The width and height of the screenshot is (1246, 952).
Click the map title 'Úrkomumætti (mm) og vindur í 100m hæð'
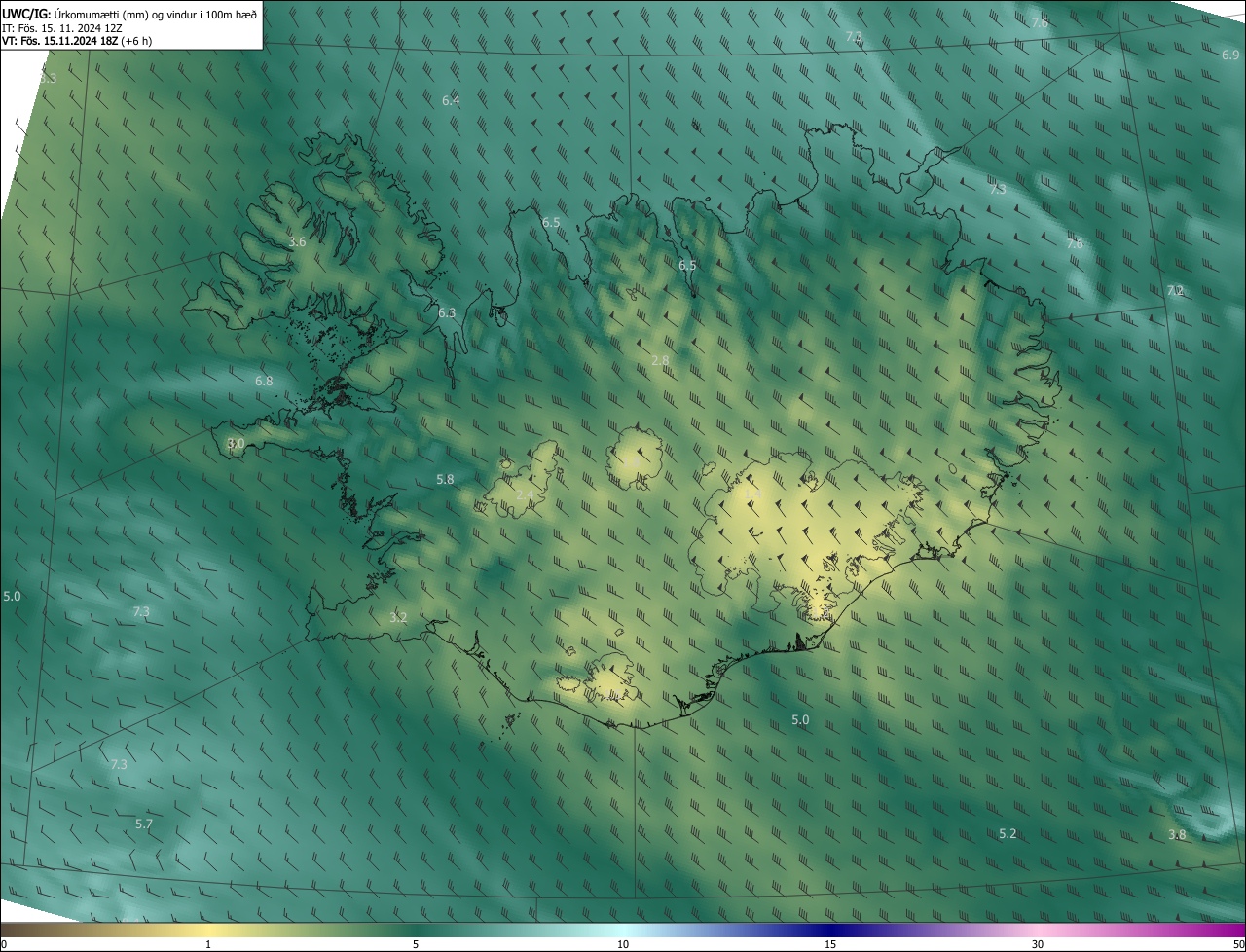pos(155,14)
